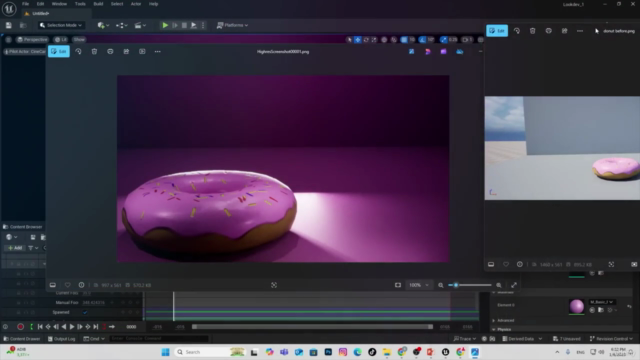Show file info for HighresScreenshot image
Image resolution: width=640 pixels, height=360 pixels.
[x=82, y=285]
